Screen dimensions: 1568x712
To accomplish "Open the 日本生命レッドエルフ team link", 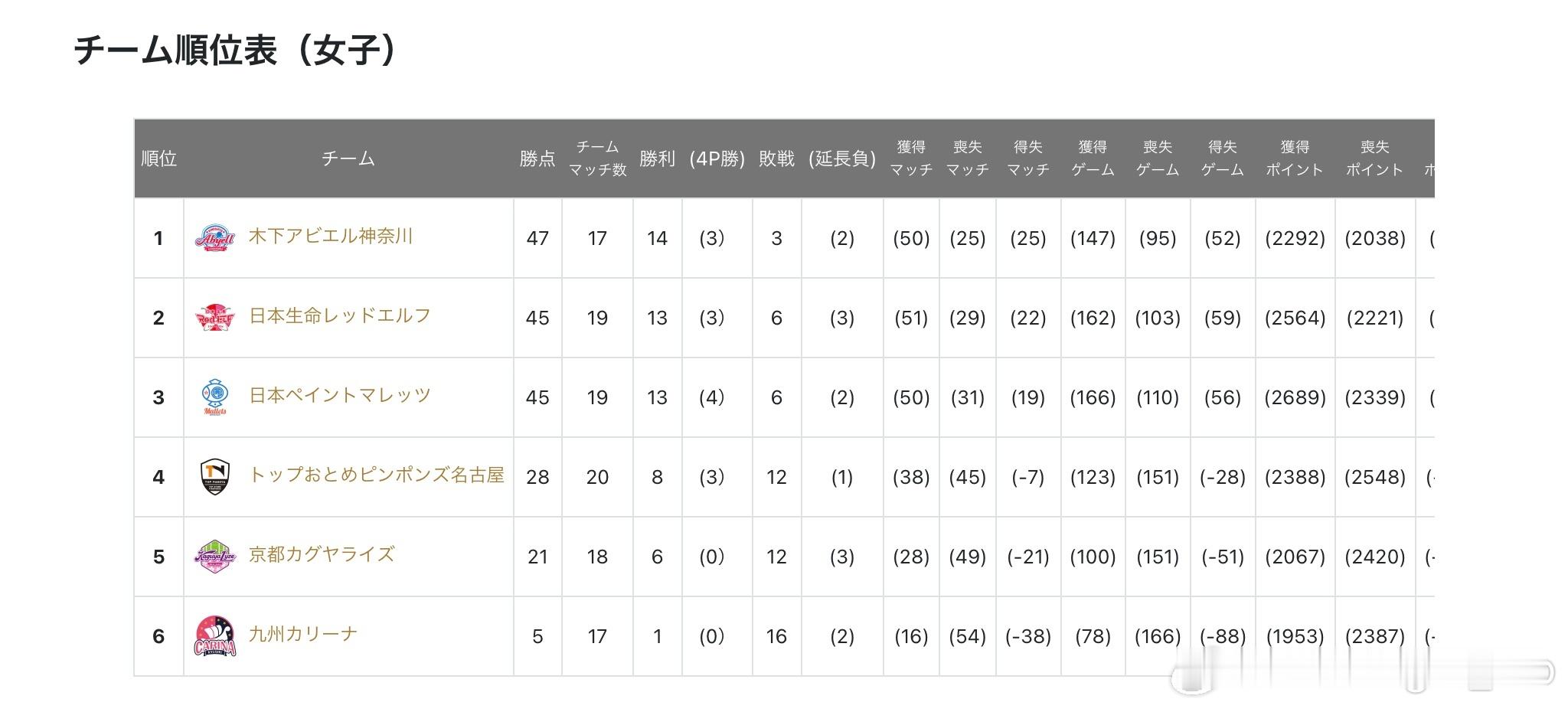I will coord(340,315).
